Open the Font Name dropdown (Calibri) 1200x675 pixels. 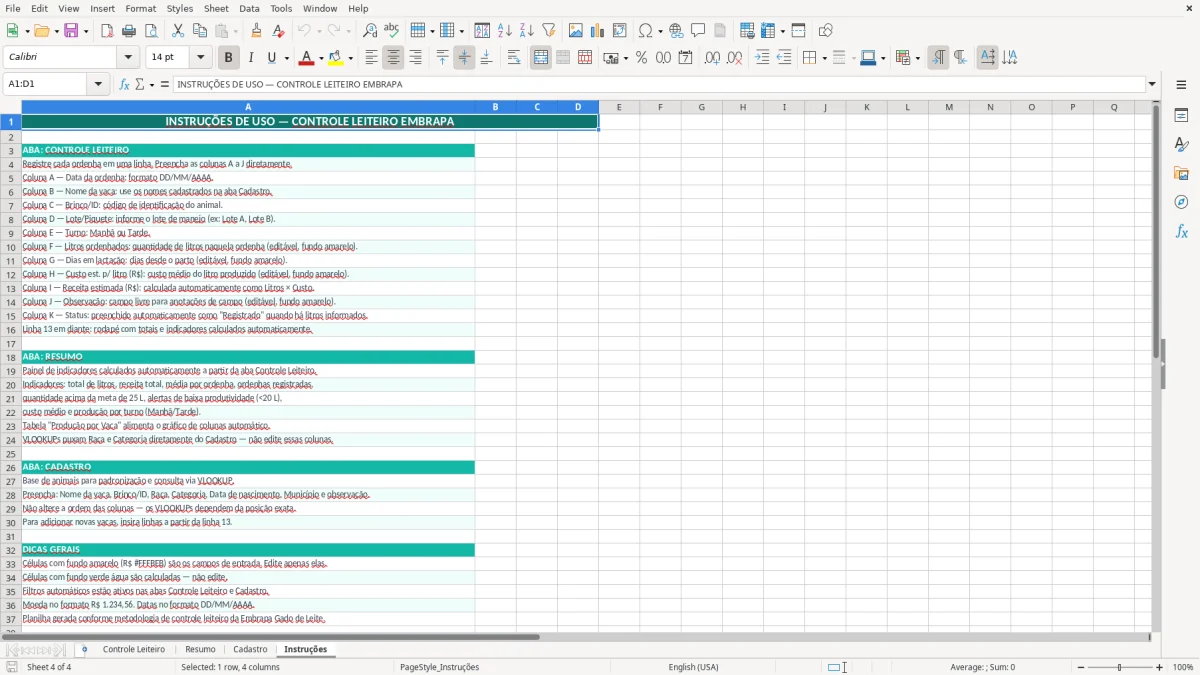(127, 58)
